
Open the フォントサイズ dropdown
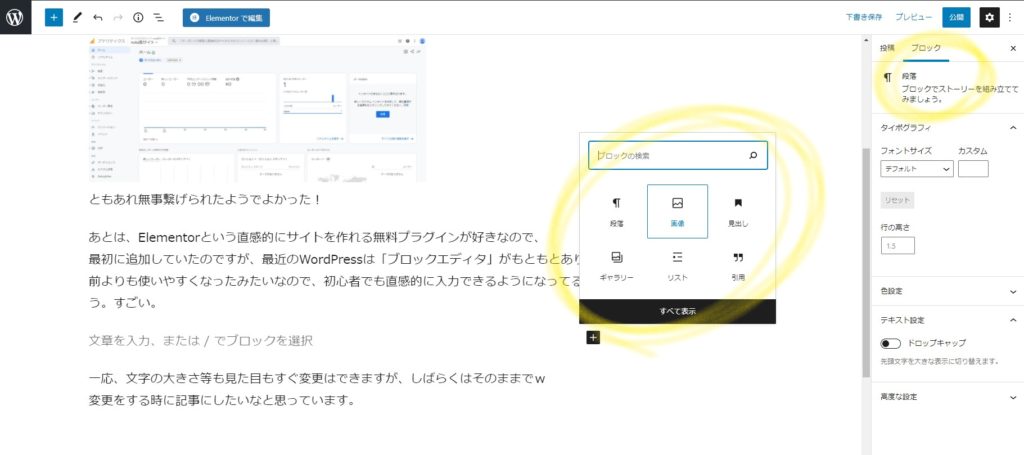pyautogui.click(x=917, y=169)
